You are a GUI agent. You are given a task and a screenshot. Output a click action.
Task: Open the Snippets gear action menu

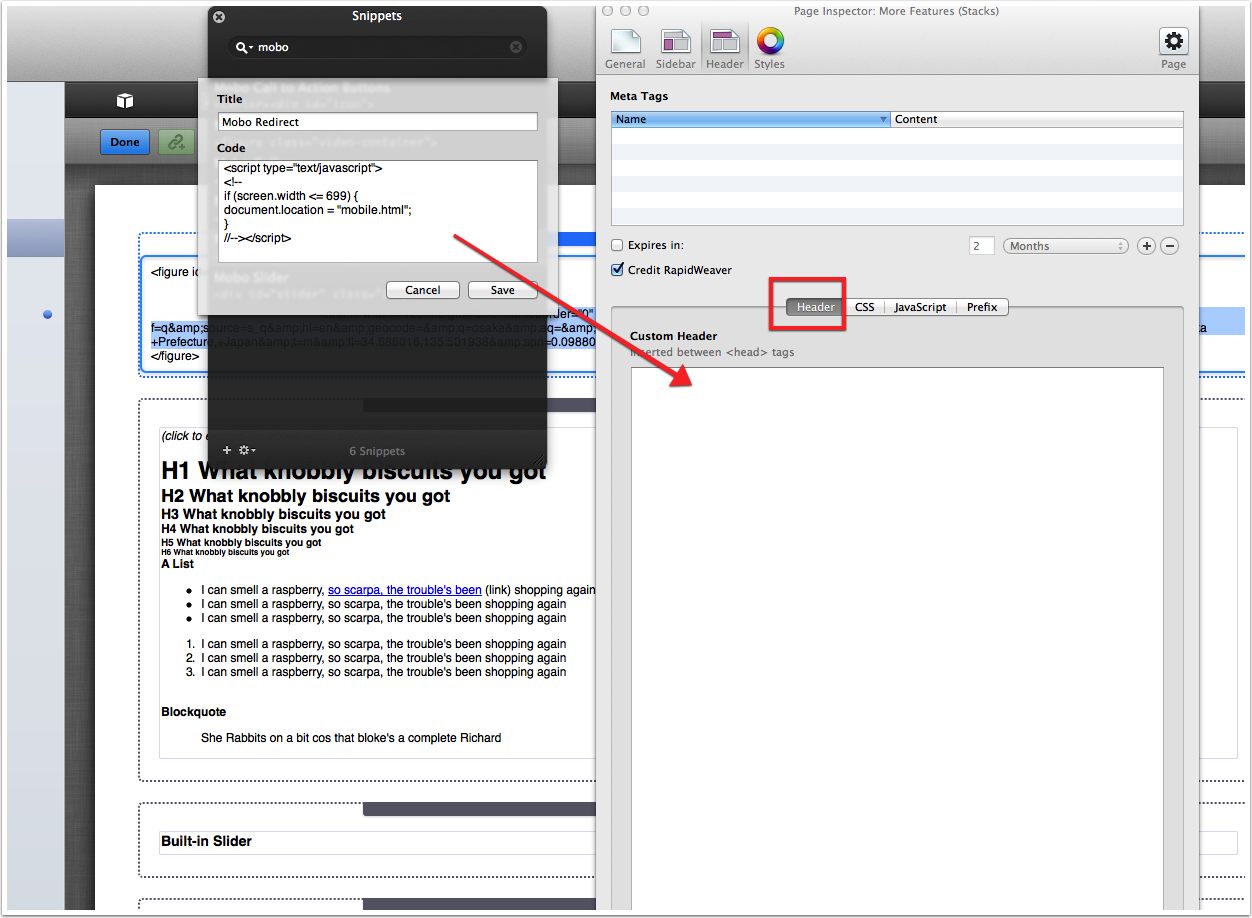(x=246, y=450)
